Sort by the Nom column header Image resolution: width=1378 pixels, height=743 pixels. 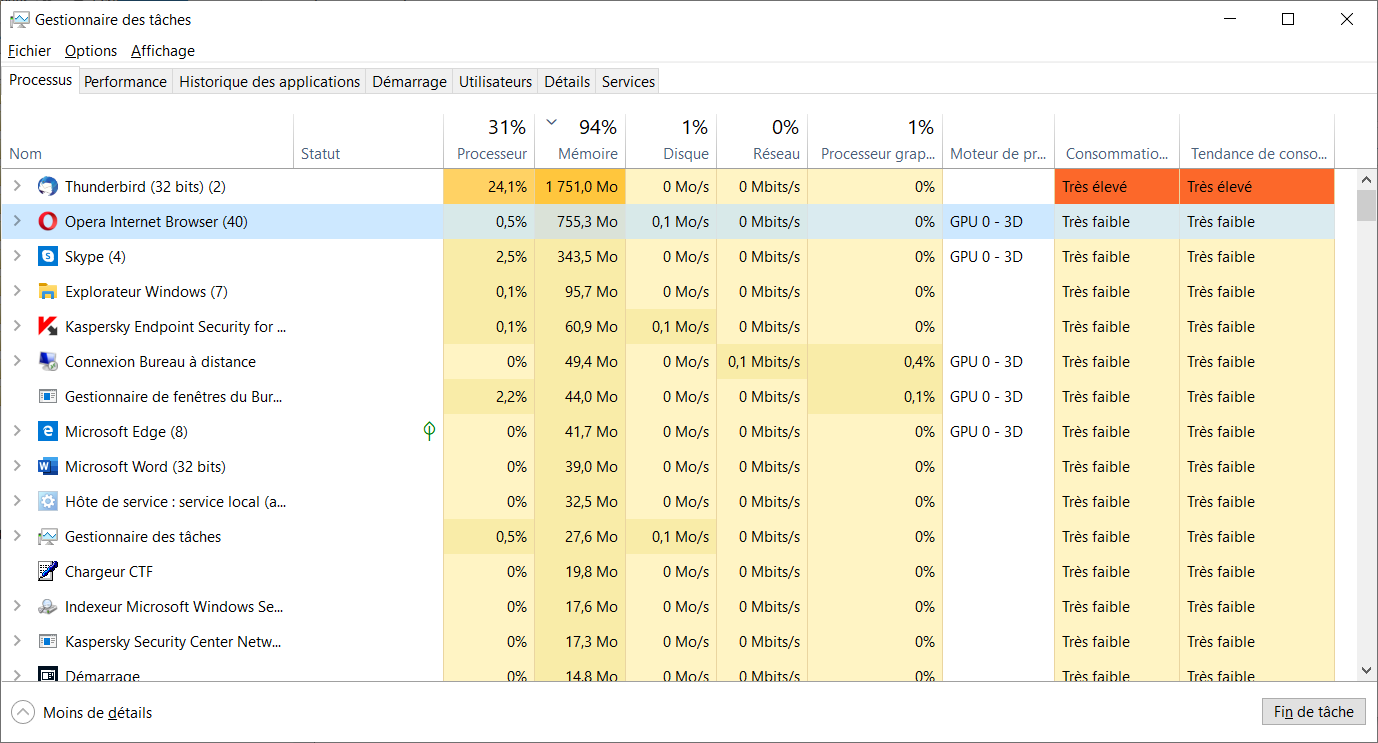pos(148,141)
